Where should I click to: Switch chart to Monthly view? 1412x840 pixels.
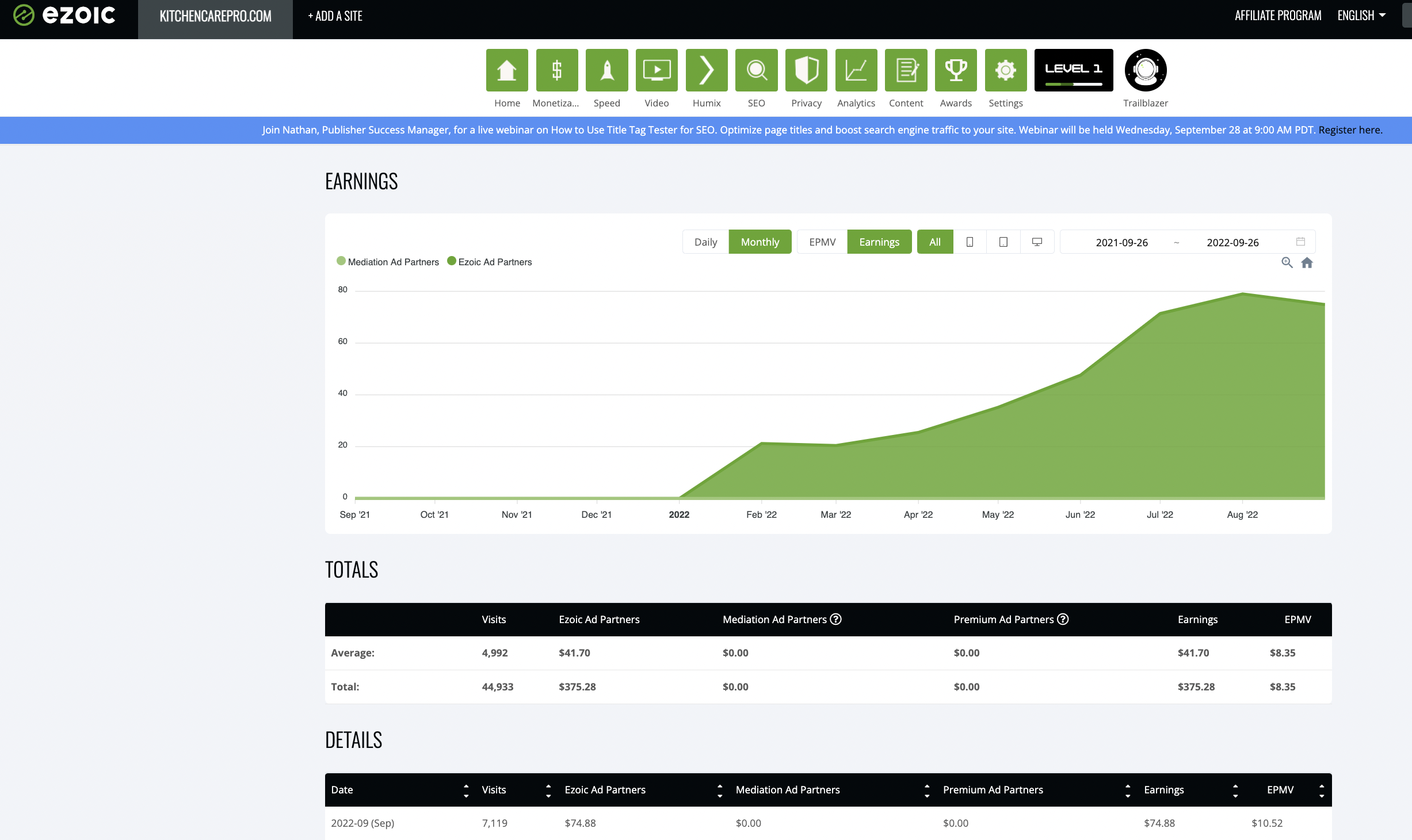[760, 242]
